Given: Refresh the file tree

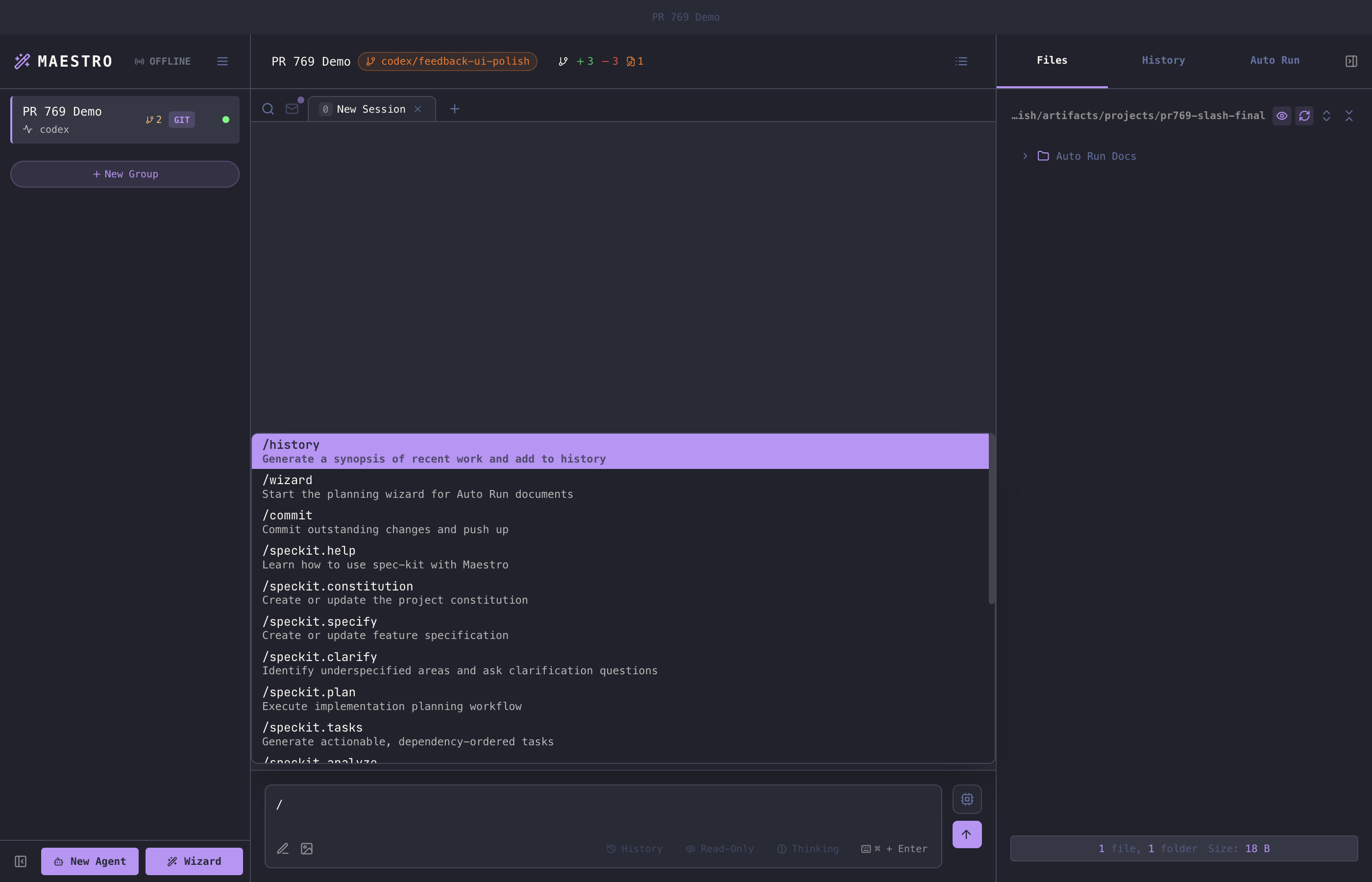Looking at the screenshot, I should 1304,116.
